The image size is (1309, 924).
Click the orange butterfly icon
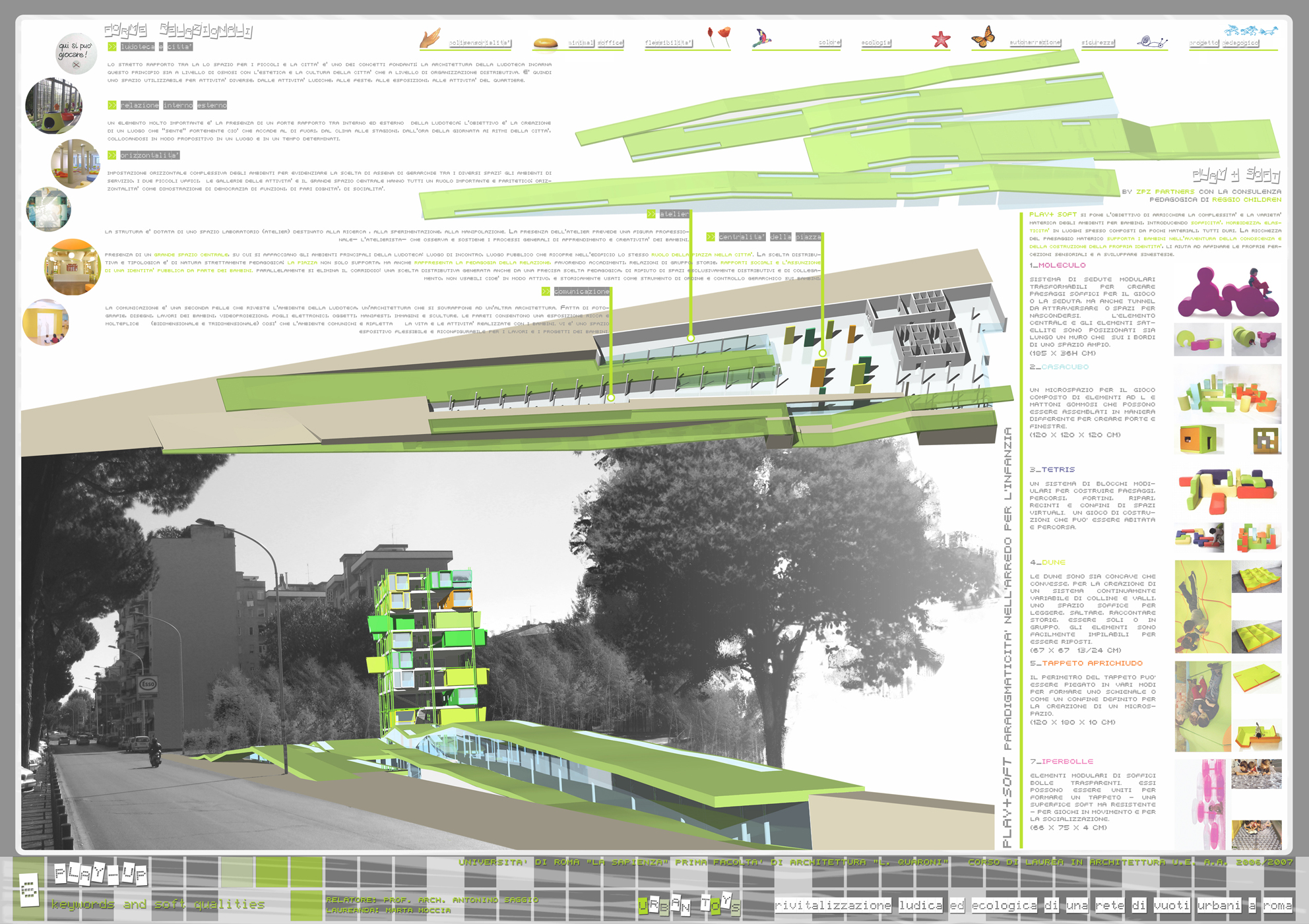coord(983,37)
